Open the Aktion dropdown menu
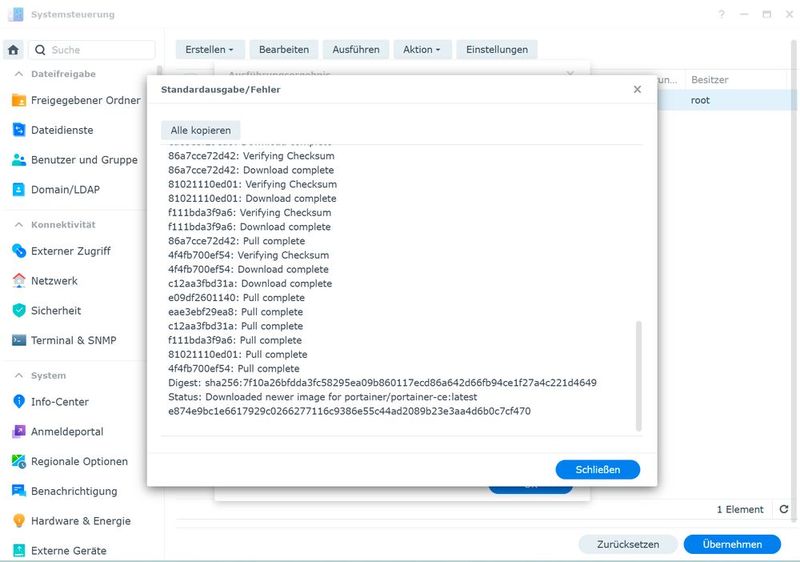This screenshot has width=800, height=562. (x=421, y=49)
